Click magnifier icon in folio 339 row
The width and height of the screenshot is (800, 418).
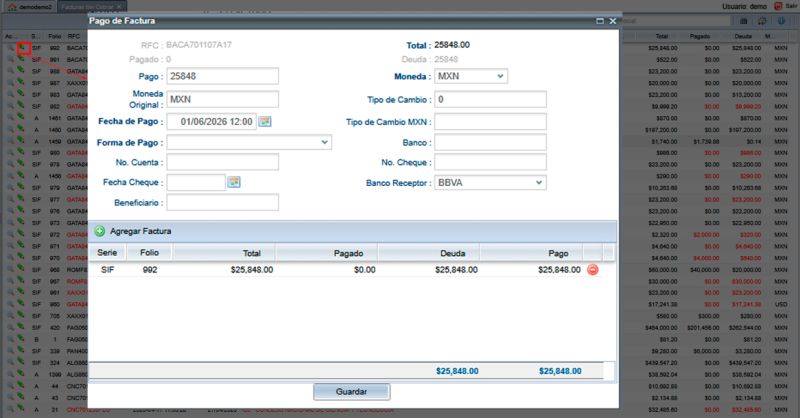(x=10, y=351)
